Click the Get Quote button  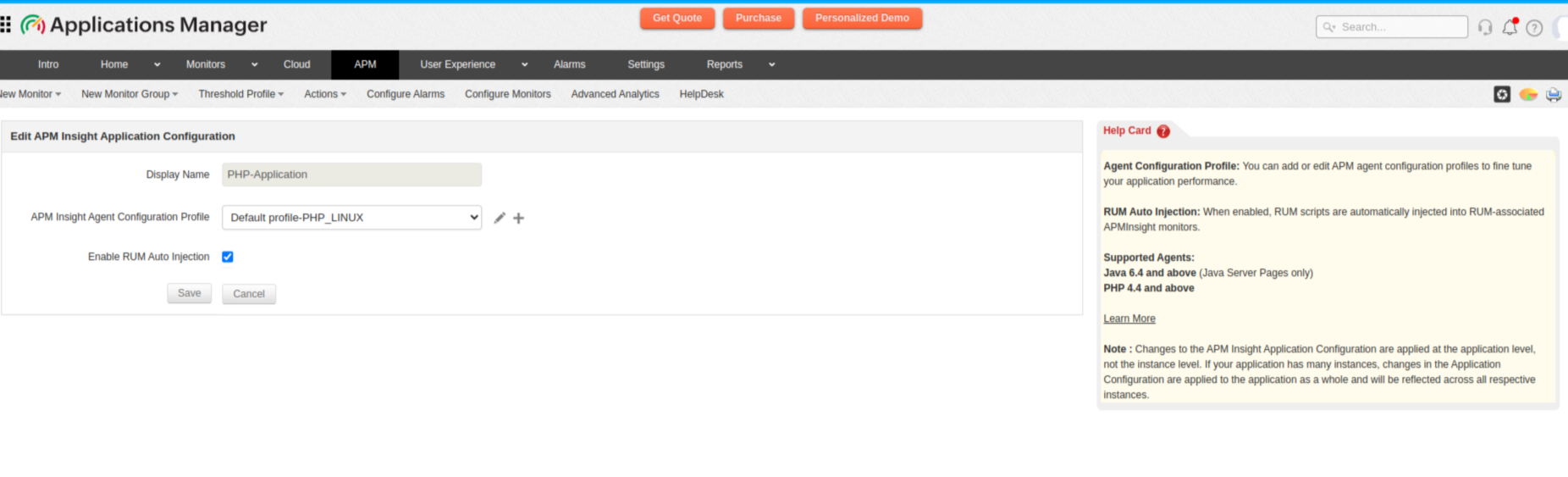pyautogui.click(x=677, y=18)
